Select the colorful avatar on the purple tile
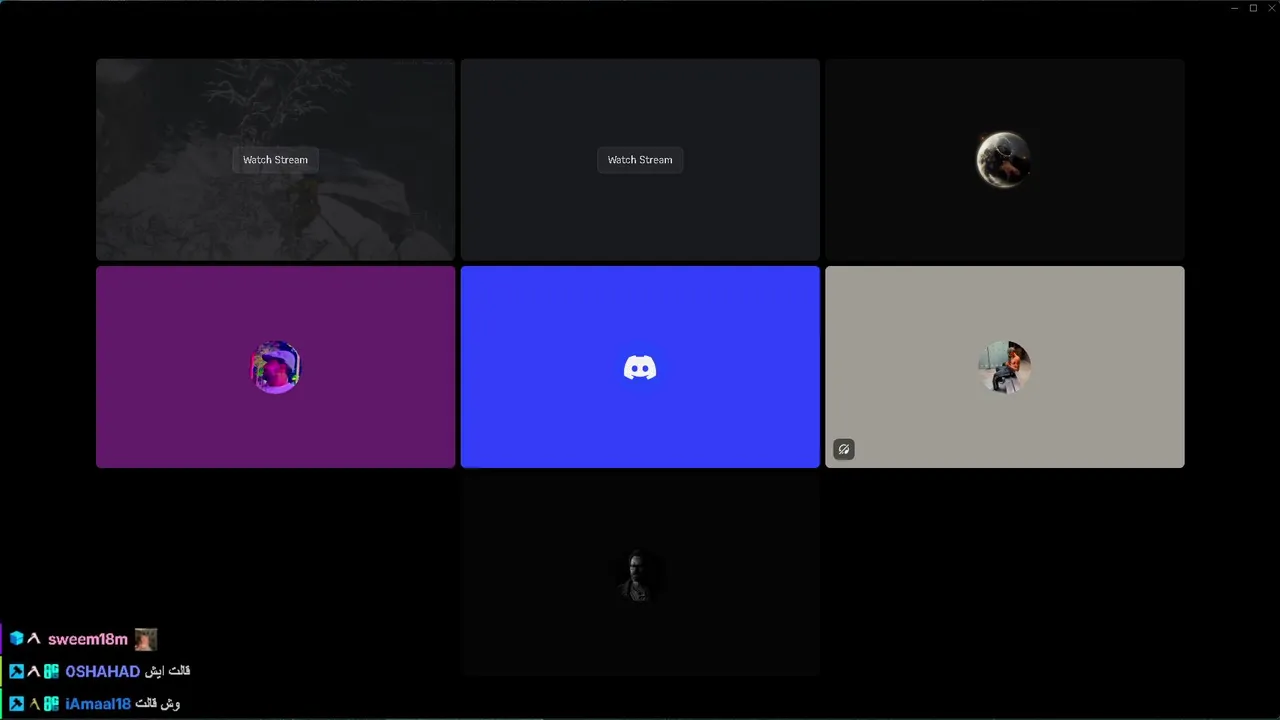 click(275, 367)
